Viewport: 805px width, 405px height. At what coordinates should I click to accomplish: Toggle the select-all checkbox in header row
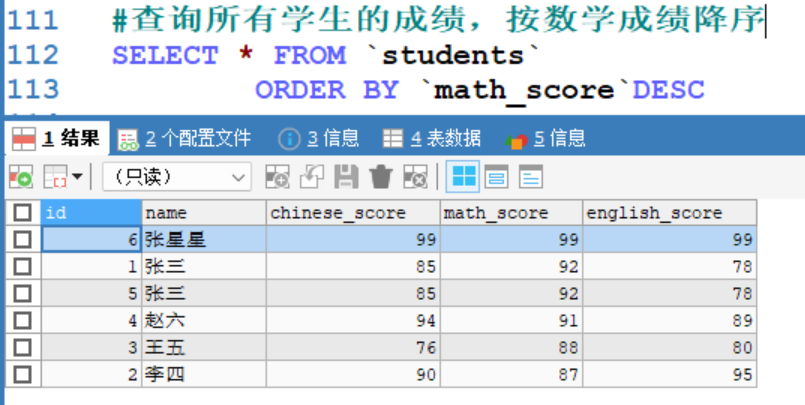click(x=22, y=213)
